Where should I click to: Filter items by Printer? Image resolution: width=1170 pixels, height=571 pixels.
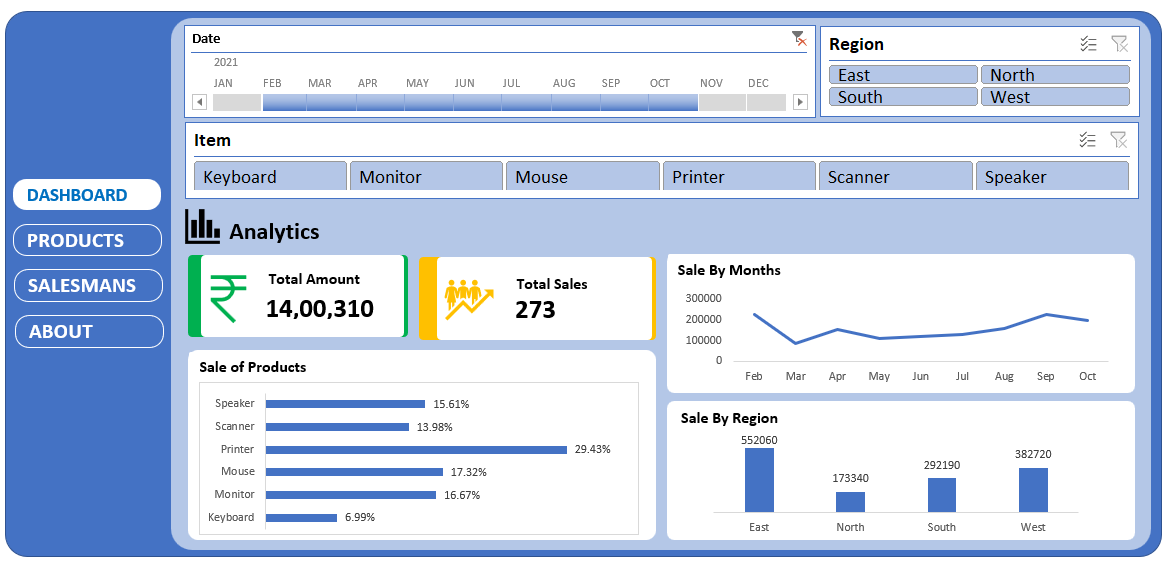point(739,177)
